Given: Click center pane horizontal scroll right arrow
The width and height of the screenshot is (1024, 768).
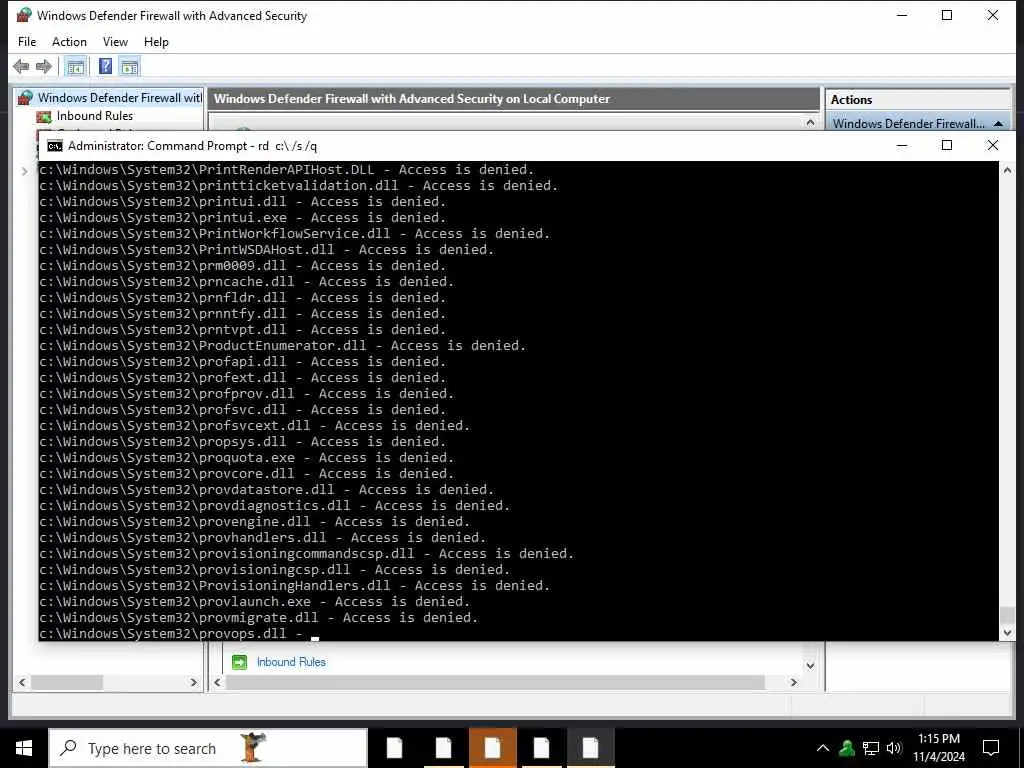Looking at the screenshot, I should pyautogui.click(x=793, y=682).
